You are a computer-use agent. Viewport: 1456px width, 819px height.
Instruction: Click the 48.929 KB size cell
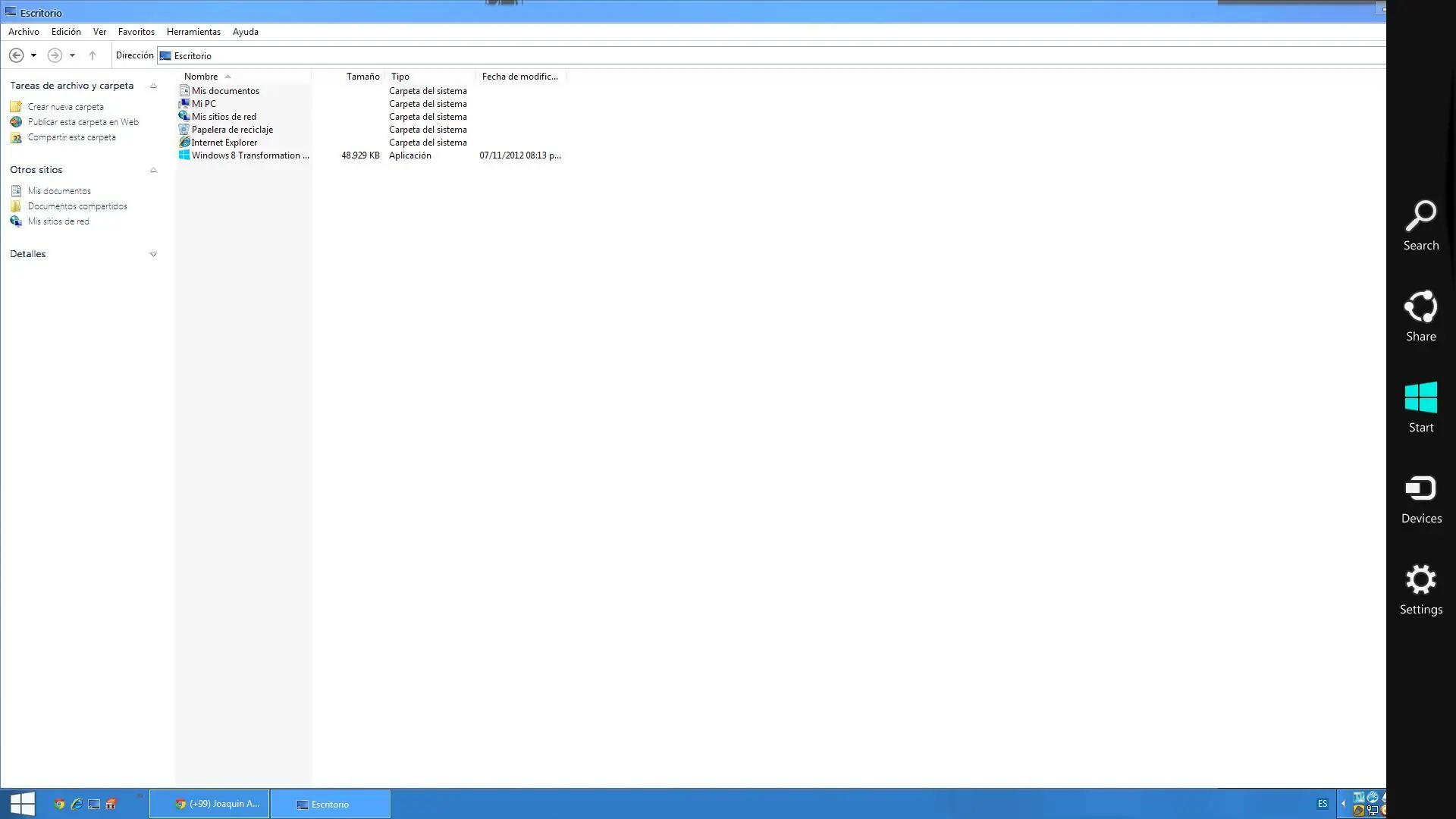[360, 155]
